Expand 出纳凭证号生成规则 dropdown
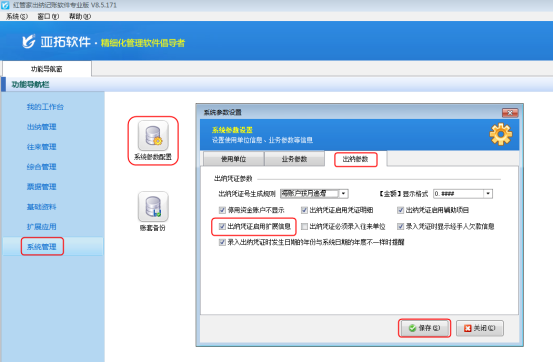Viewport: 553px width, 362px height. click(344, 194)
